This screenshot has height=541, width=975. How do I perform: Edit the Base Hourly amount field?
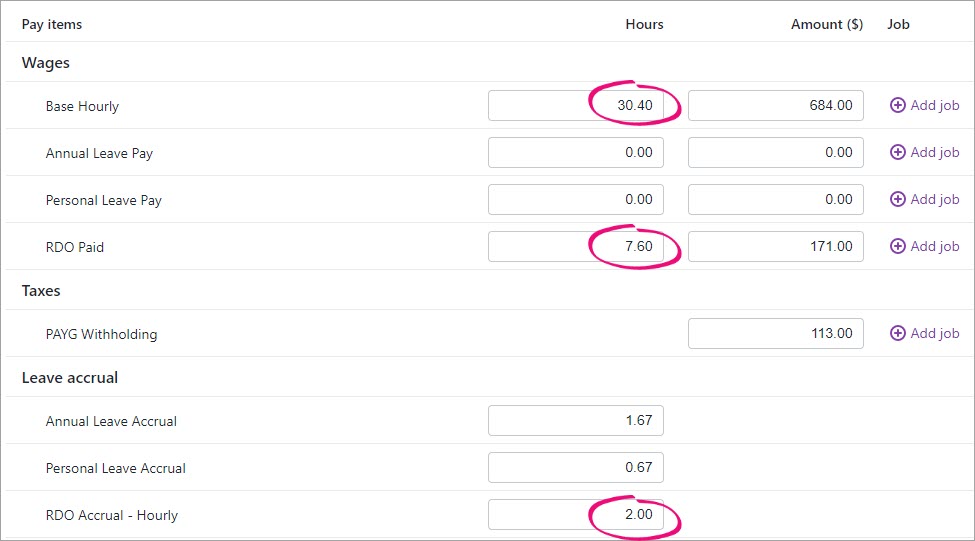coord(775,105)
